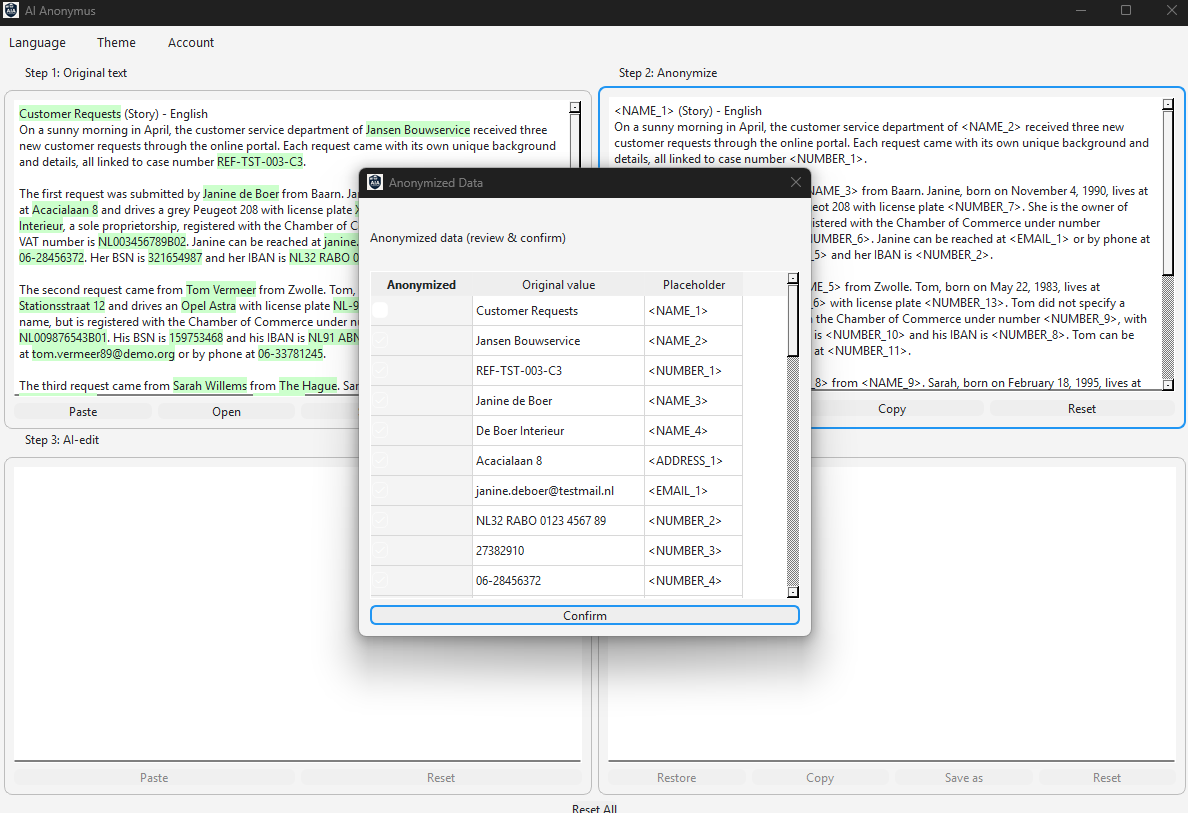The image size is (1188, 813).
Task: Click the Anonymized Data dialog icon
Action: point(374,182)
